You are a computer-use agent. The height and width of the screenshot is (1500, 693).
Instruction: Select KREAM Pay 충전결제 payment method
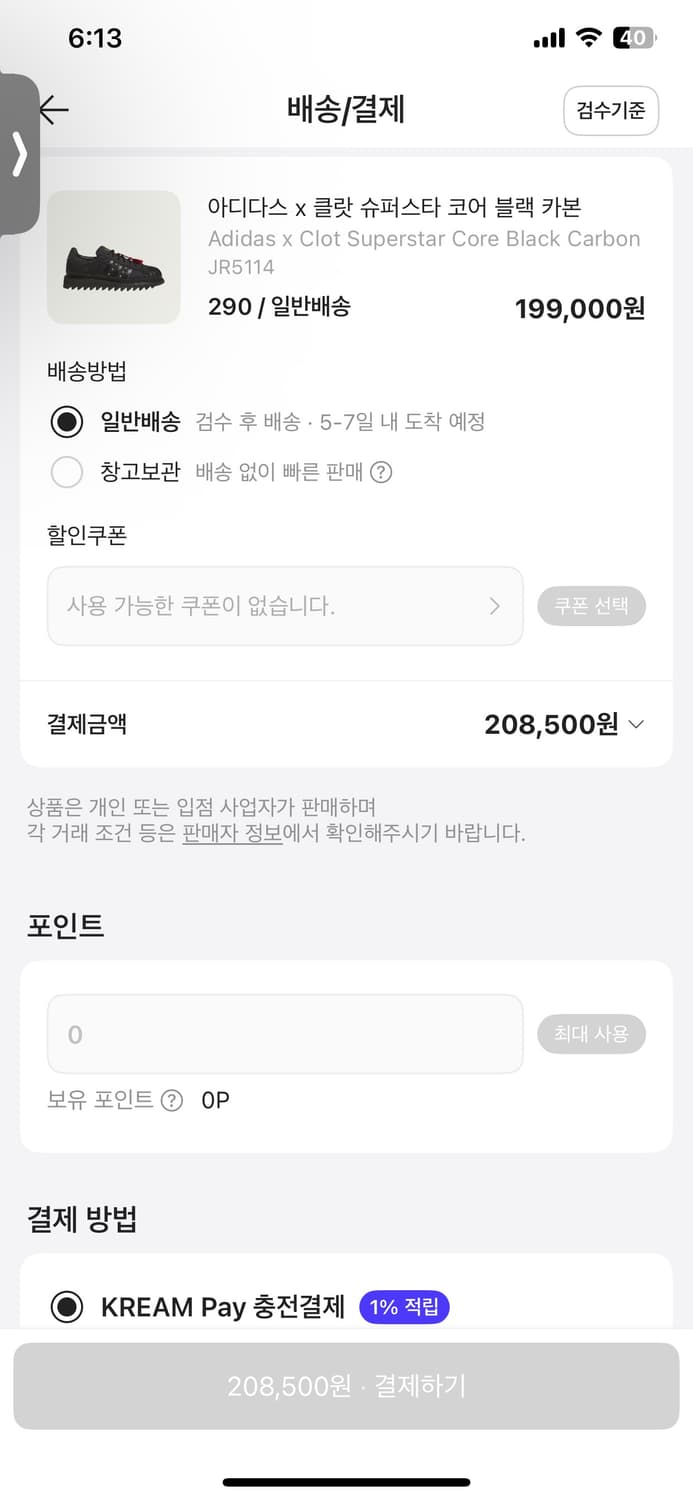click(x=67, y=1306)
